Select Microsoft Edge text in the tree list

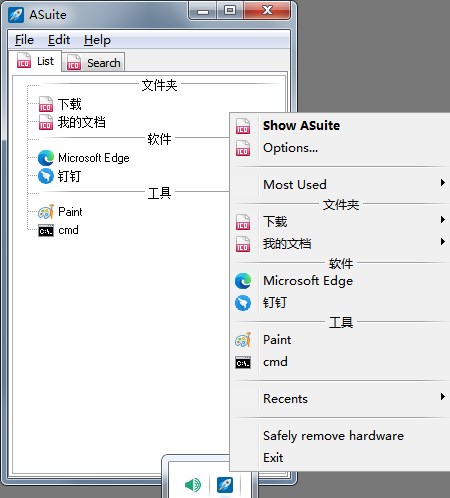pyautogui.click(x=94, y=158)
